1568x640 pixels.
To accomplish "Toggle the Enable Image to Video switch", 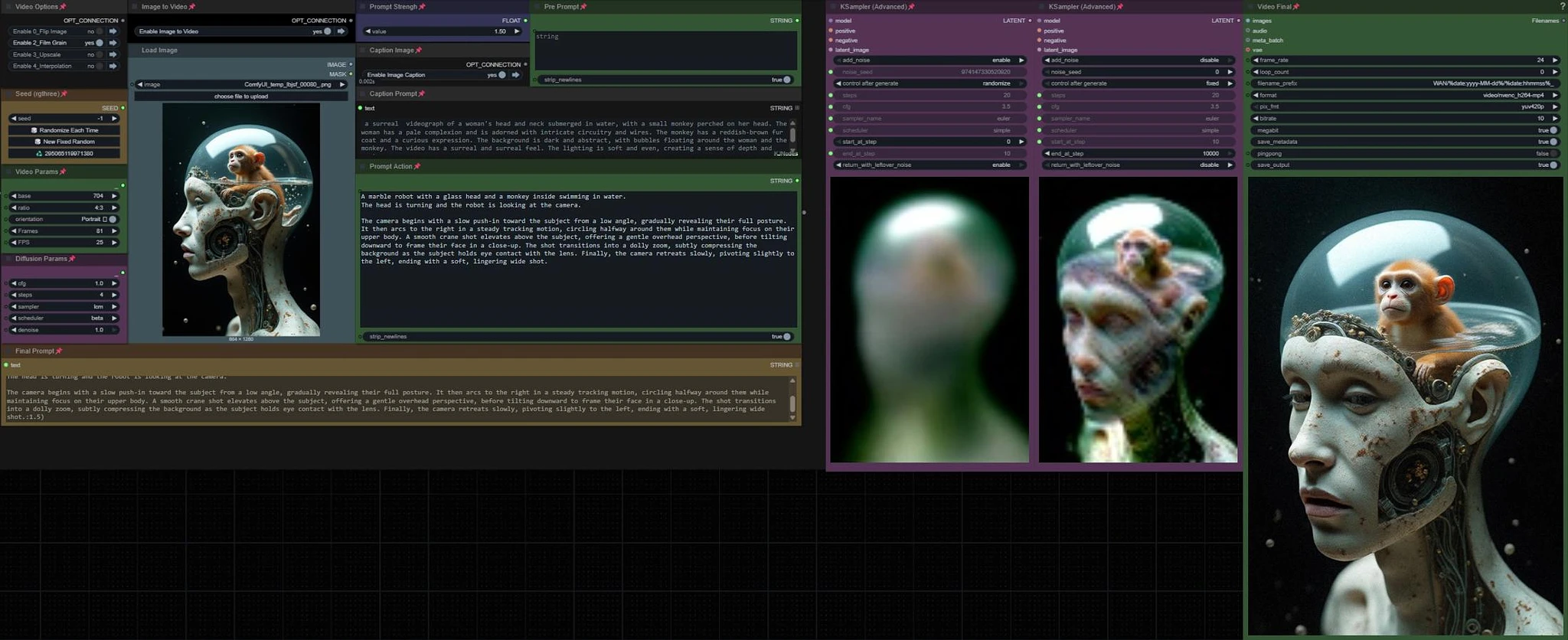I will 328,31.
